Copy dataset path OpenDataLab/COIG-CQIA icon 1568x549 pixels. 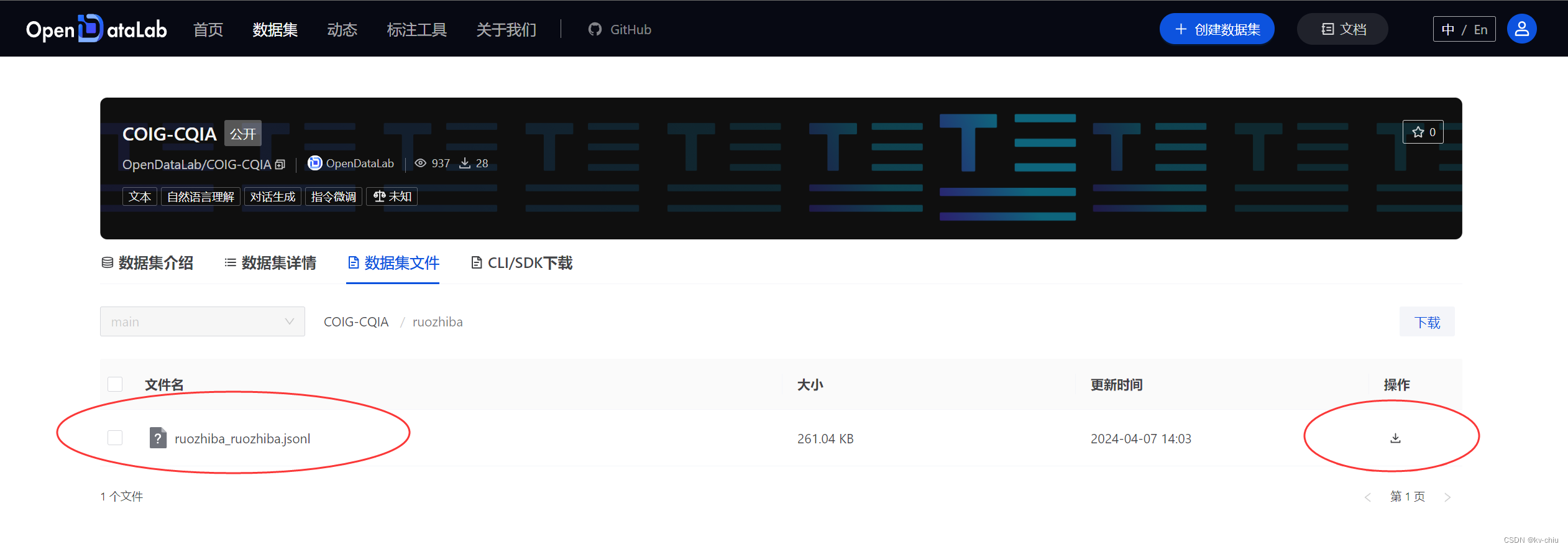(x=280, y=164)
